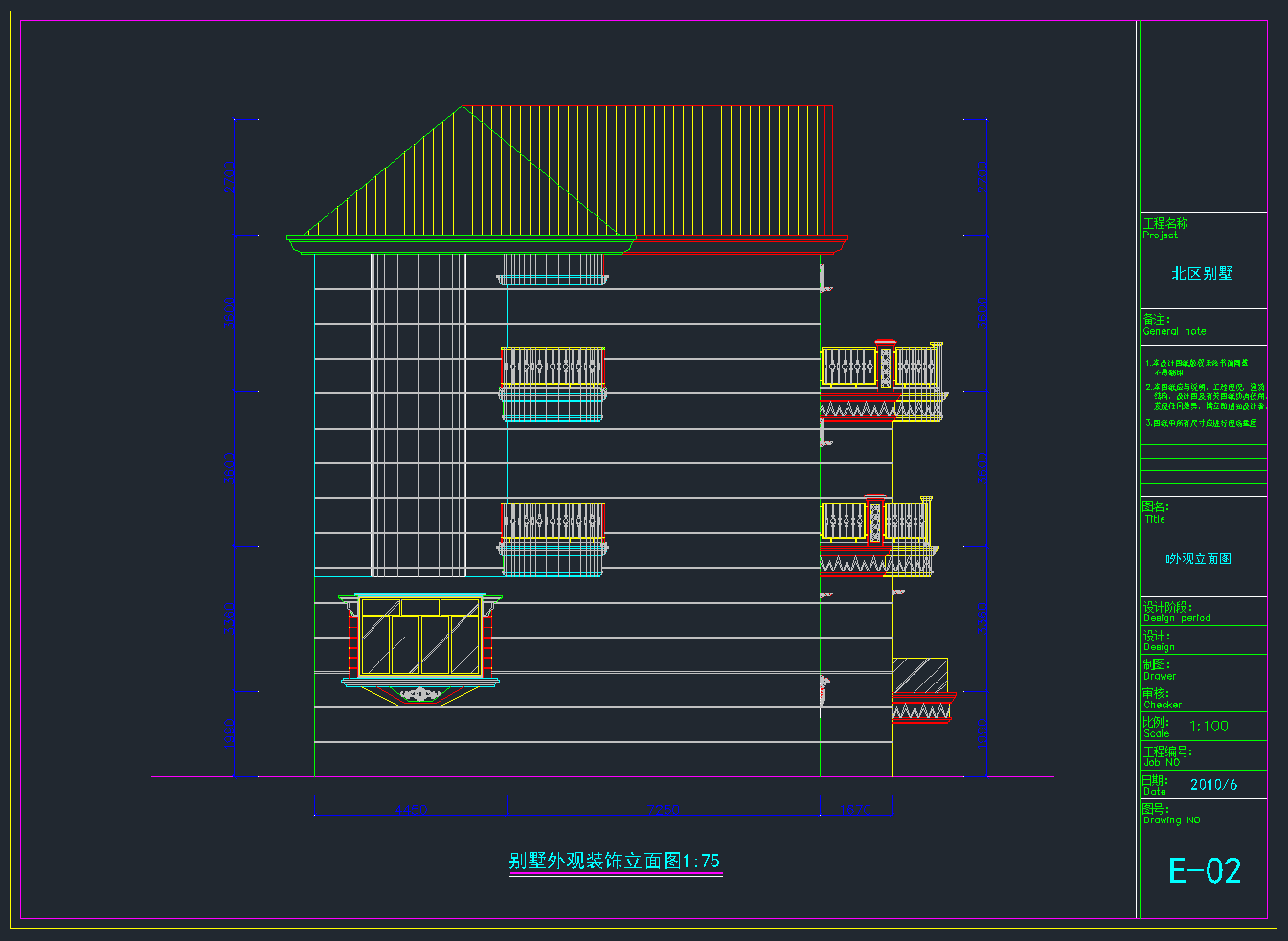This screenshot has height=941, width=1288.
Task: Select the third floor center balcony
Action: pyautogui.click(x=553, y=383)
